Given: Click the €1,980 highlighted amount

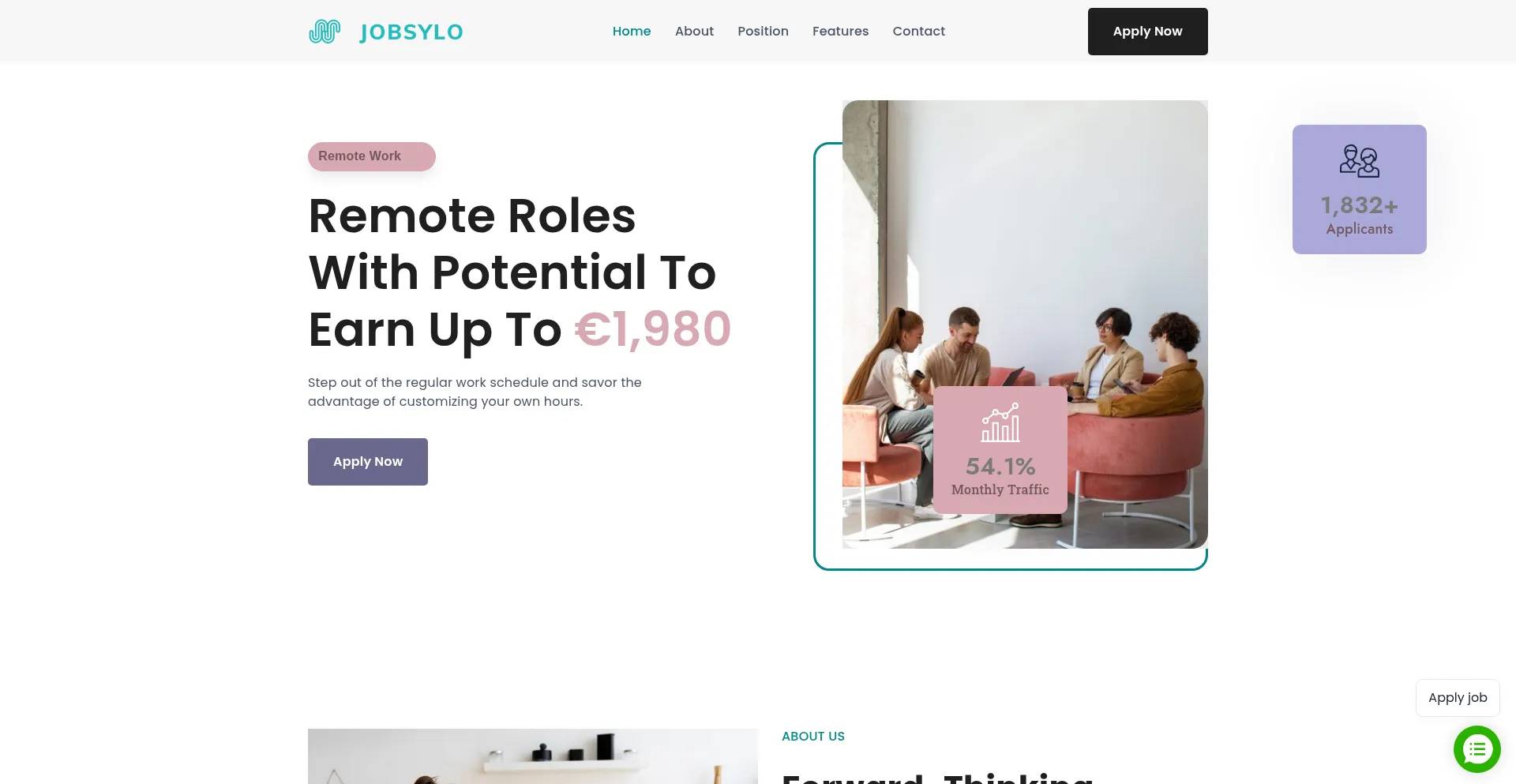Looking at the screenshot, I should click(x=653, y=329).
